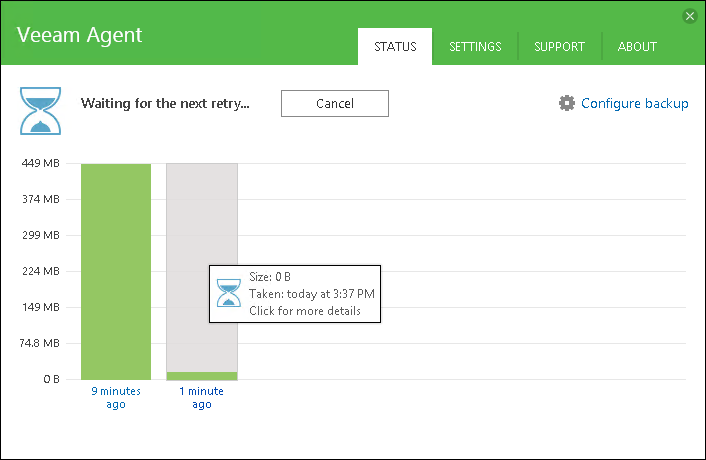Viewport: 706px width, 460px height.
Task: Click the "1 minute ago" label
Action: coord(202,397)
